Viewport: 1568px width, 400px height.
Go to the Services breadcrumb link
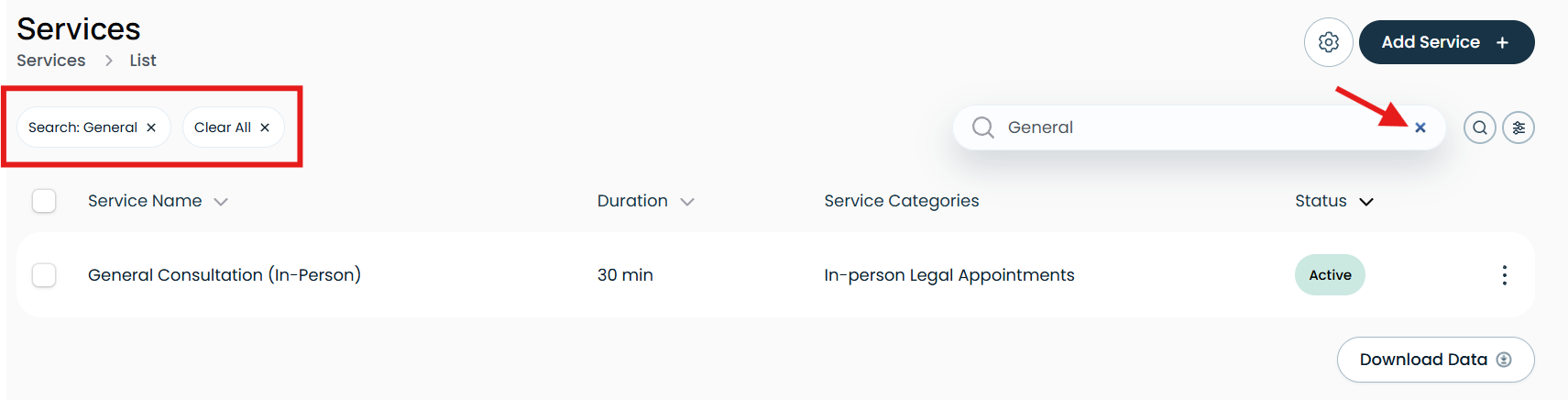click(51, 61)
